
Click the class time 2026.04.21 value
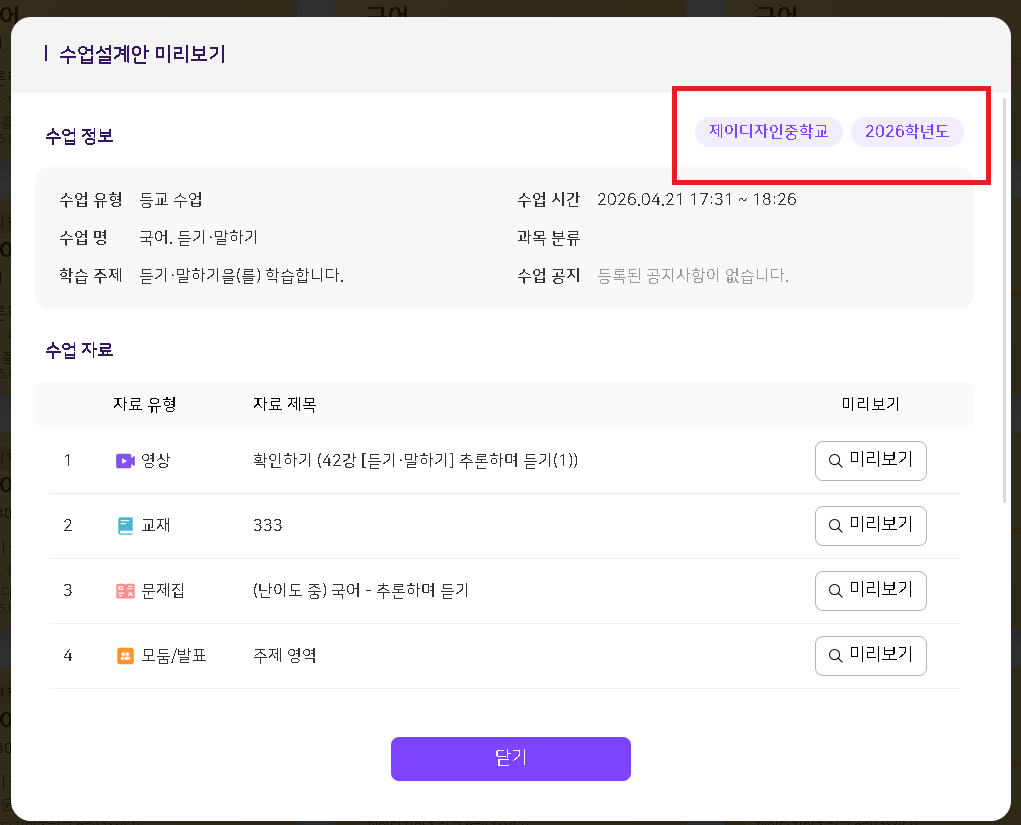(696, 200)
